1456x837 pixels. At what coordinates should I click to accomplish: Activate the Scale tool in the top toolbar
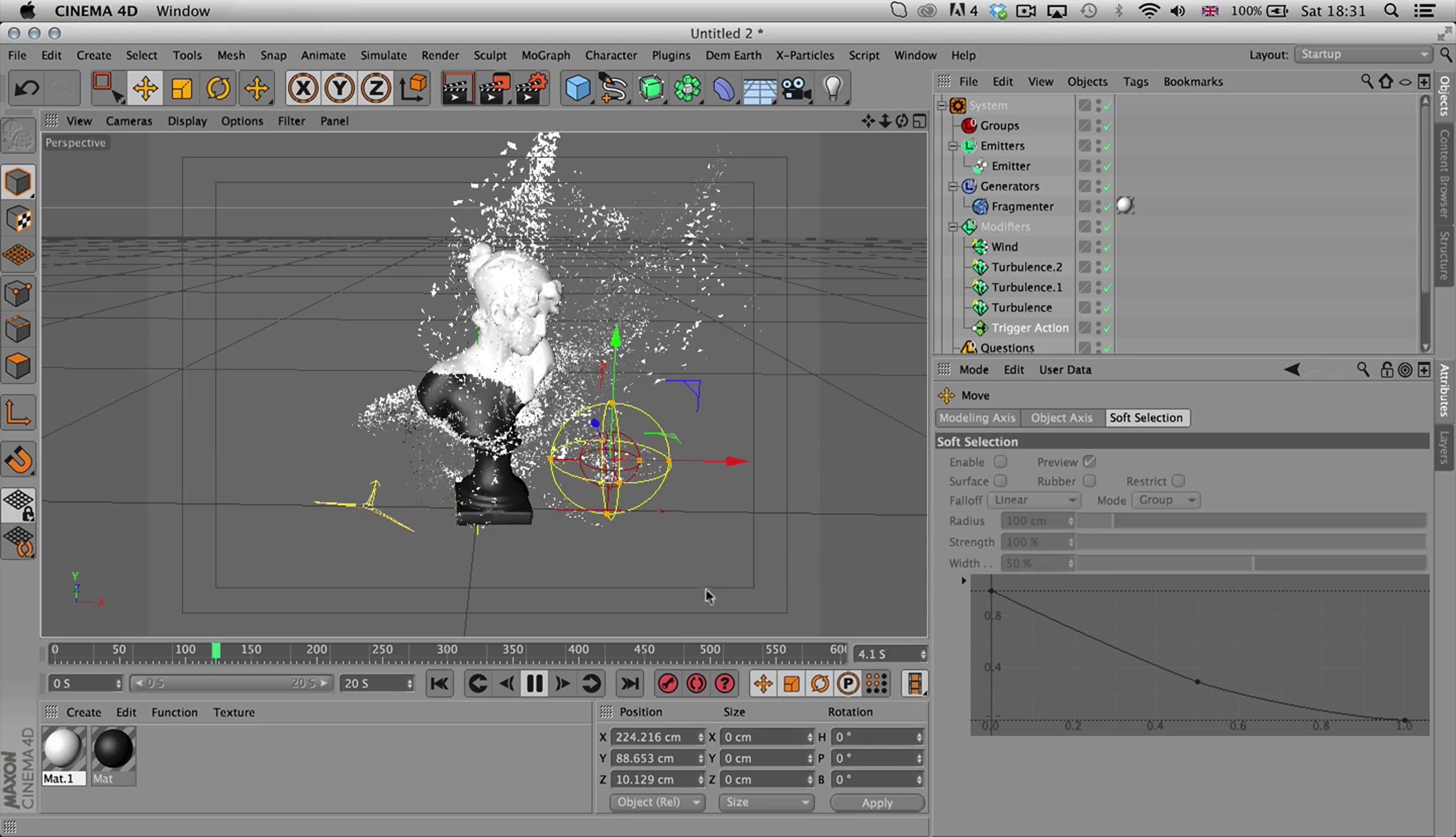tap(182, 89)
